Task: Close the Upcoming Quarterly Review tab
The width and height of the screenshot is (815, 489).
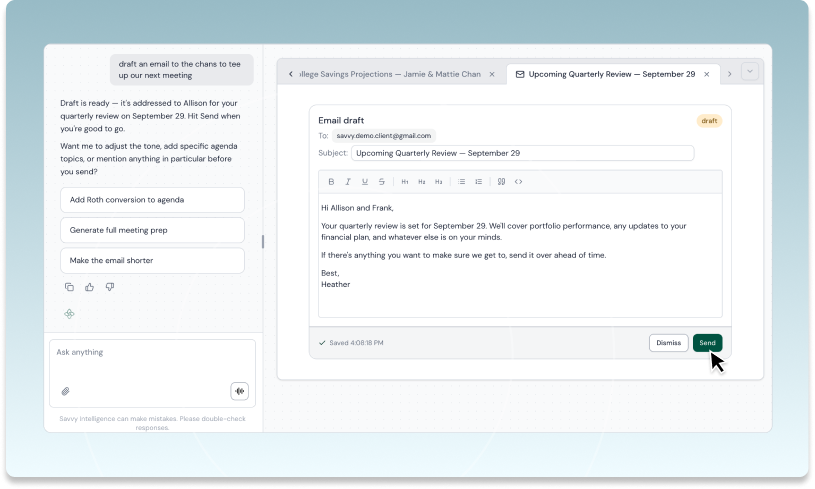Action: pos(706,74)
